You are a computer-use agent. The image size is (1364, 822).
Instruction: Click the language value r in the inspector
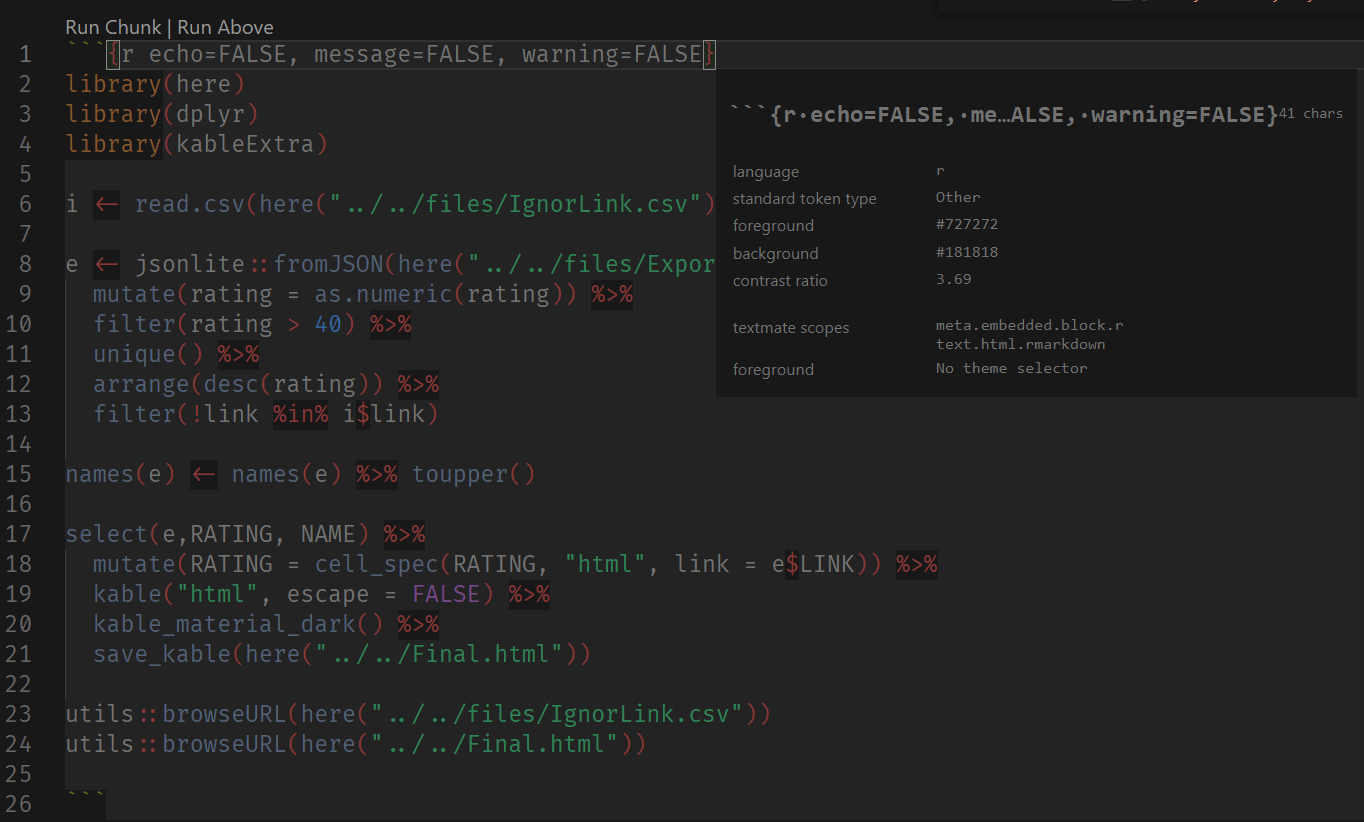pyautogui.click(x=940, y=171)
